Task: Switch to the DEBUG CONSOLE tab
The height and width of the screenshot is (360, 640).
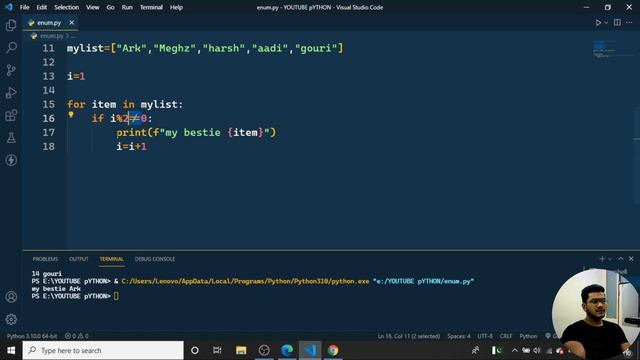Action: 155,259
